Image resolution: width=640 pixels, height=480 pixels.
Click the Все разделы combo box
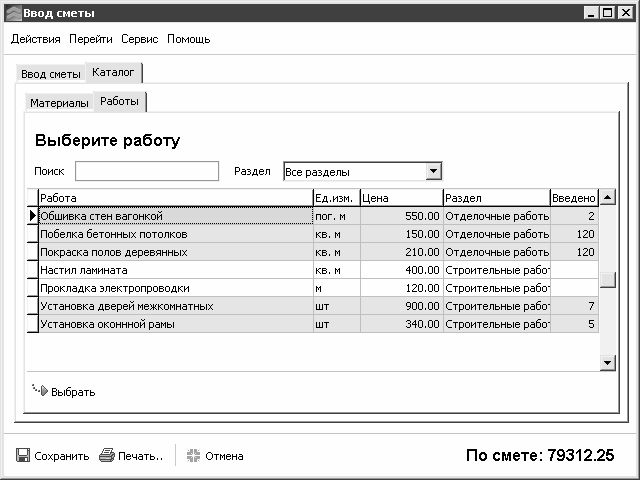tap(362, 171)
